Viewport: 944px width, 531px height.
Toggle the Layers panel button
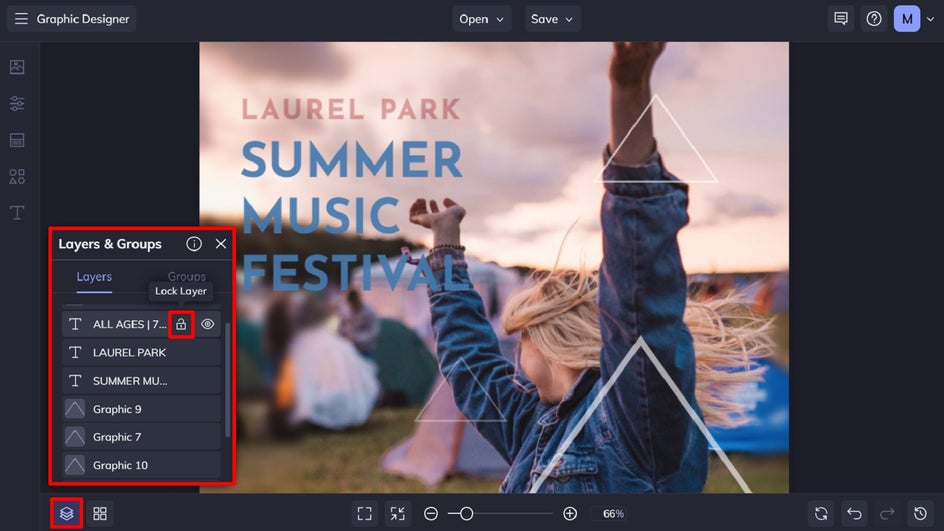click(67, 514)
